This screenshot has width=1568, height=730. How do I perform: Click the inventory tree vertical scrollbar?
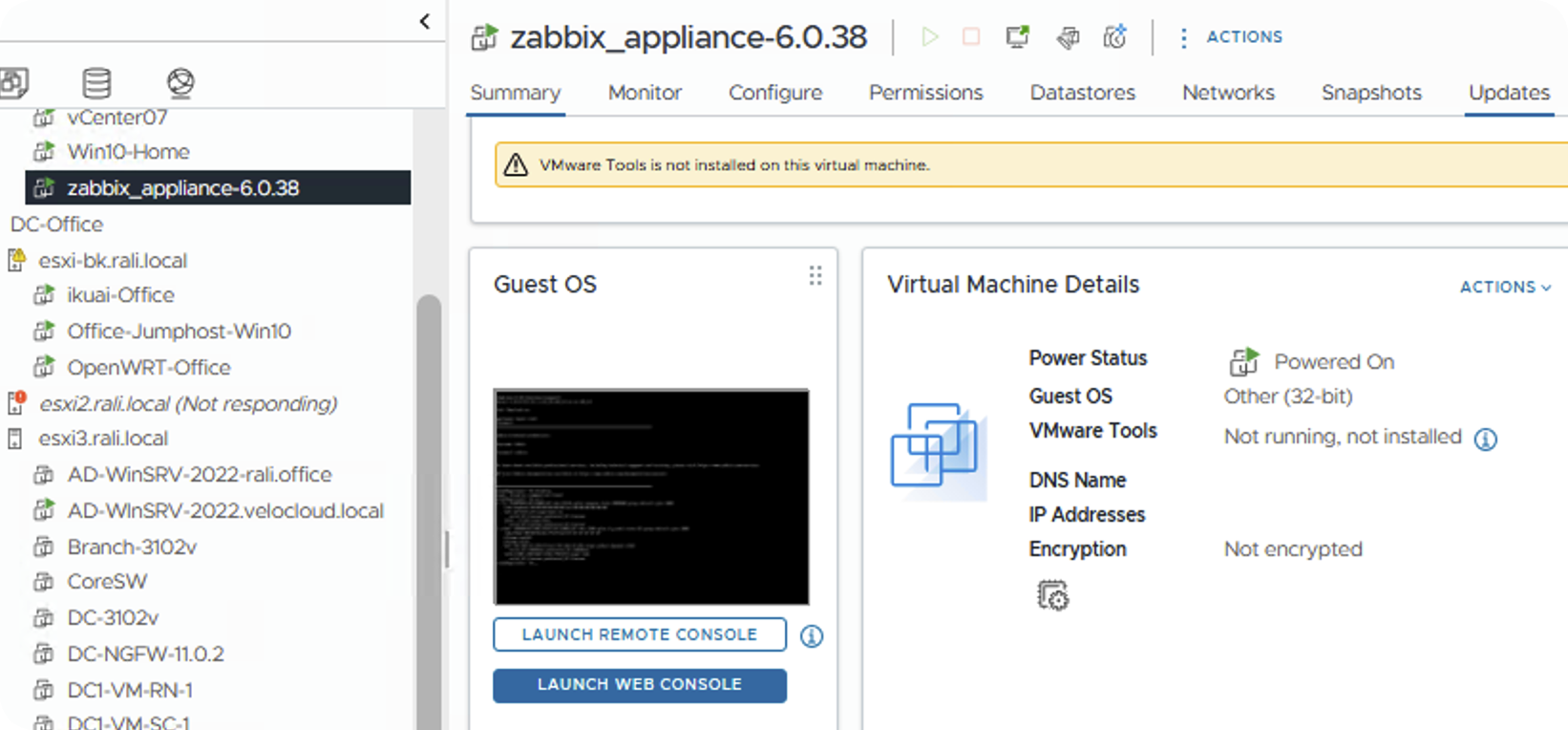tap(429, 512)
